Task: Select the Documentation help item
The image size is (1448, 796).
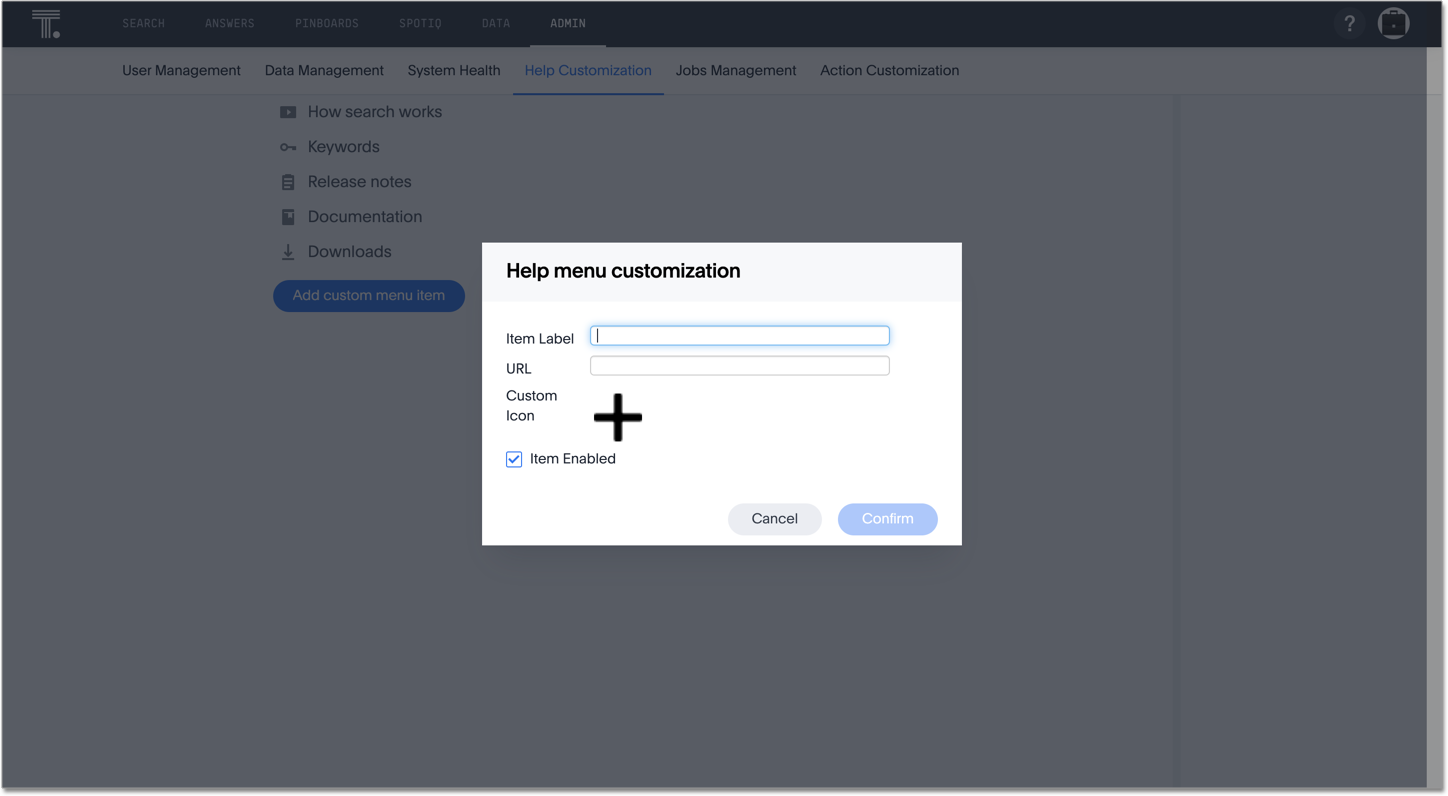Action: (365, 217)
